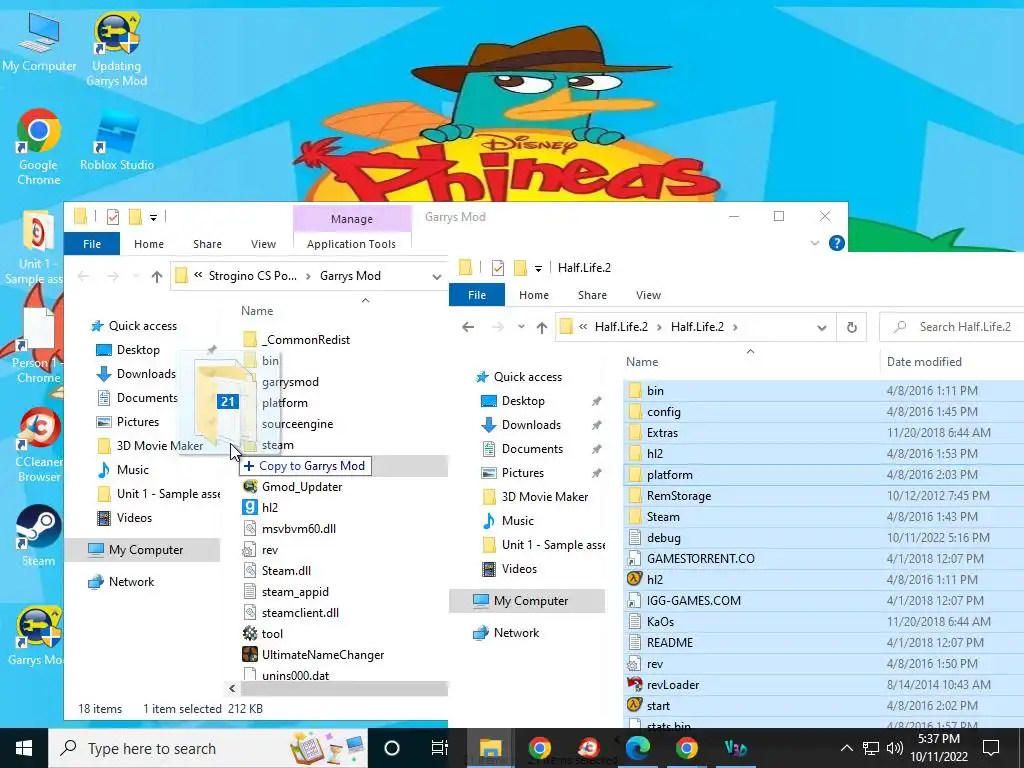Open CCleaner Browser desktop shortcut

click(x=39, y=445)
